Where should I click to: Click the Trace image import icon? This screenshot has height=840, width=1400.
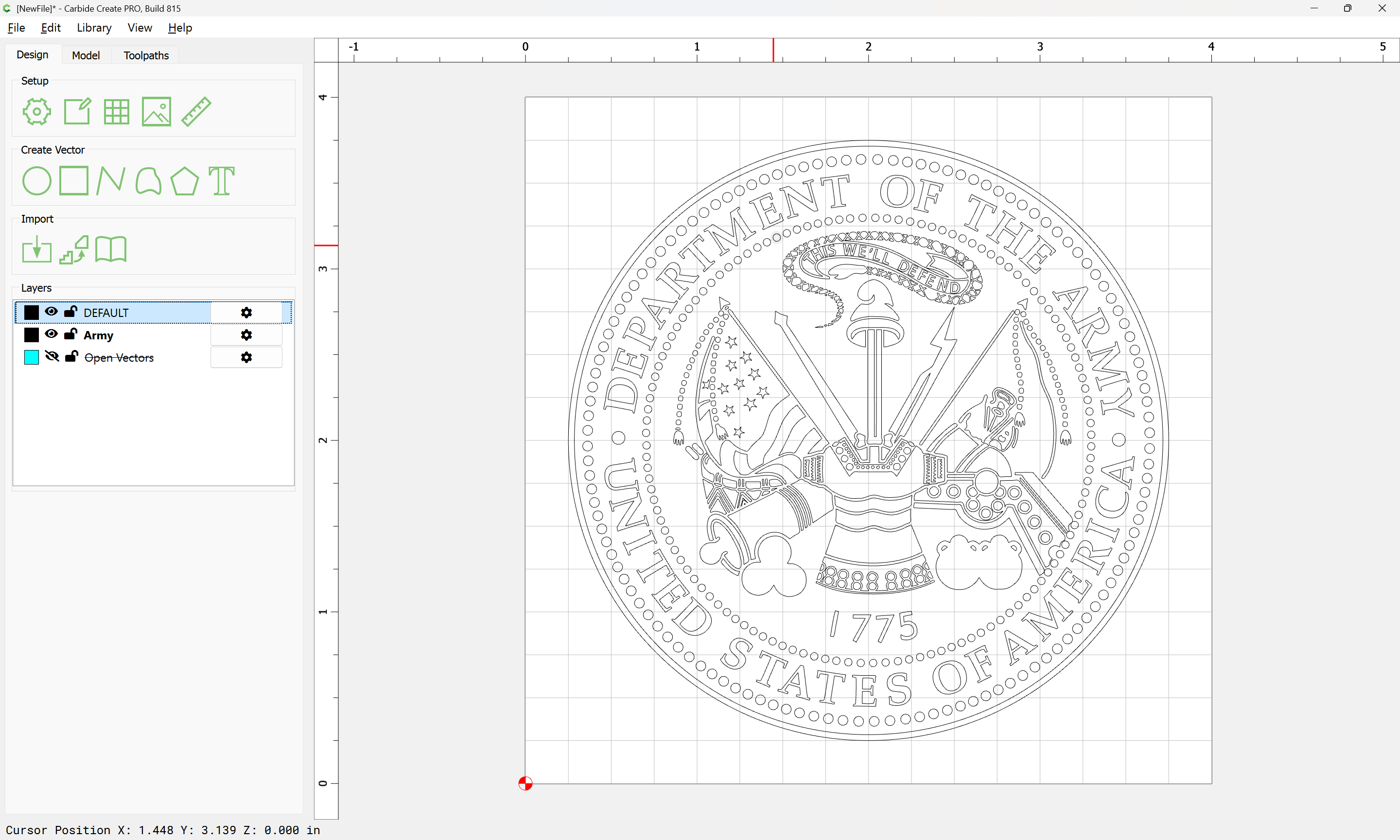coord(74,250)
